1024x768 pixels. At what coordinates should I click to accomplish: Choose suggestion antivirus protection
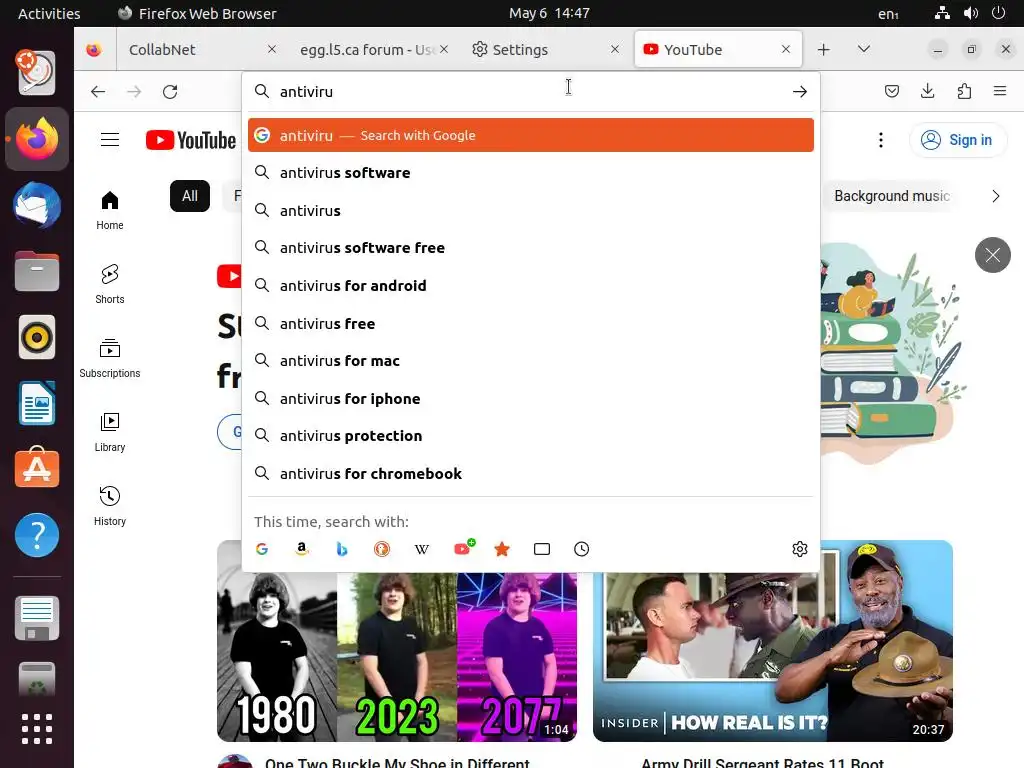pyautogui.click(x=530, y=436)
